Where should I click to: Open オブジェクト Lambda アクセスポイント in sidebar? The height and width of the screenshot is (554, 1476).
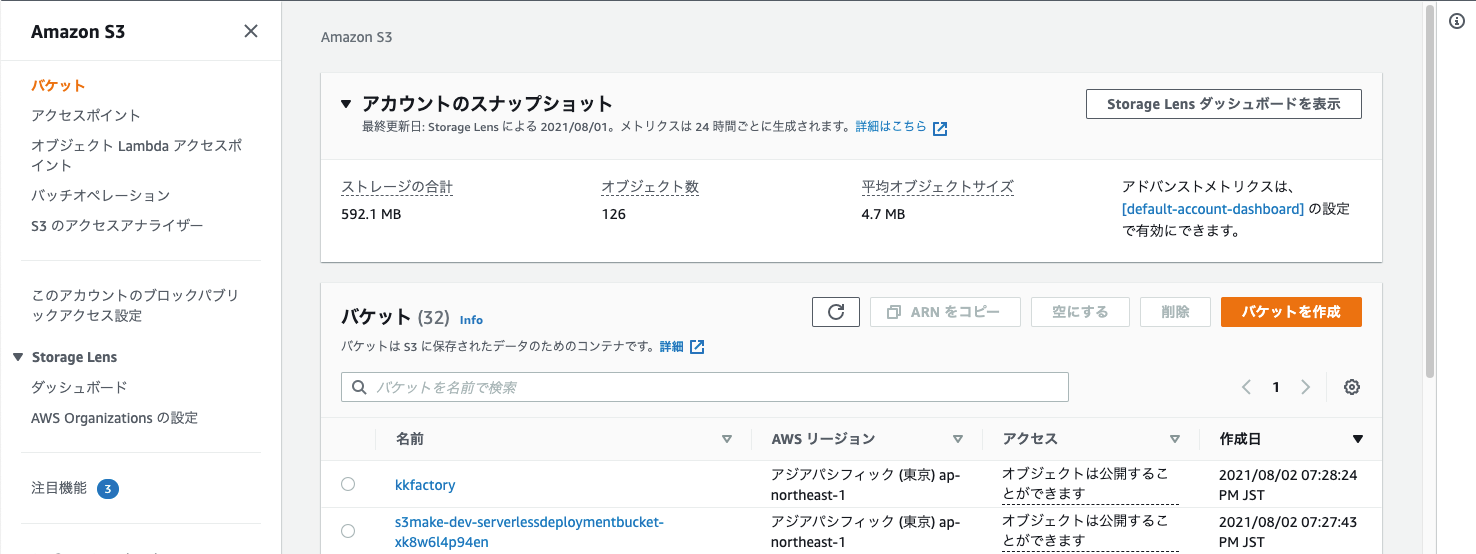[136, 155]
